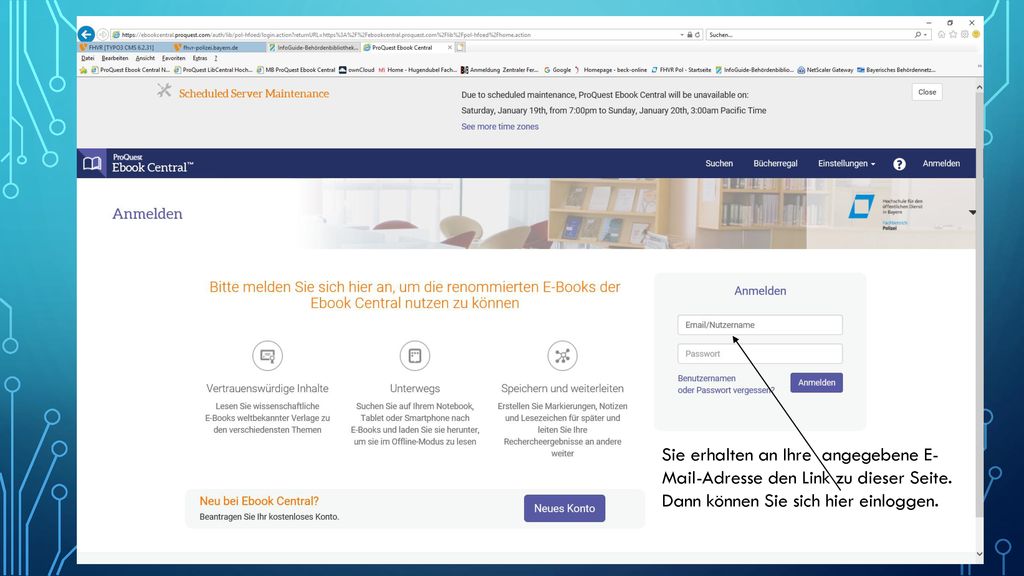Click the Email/Nutzername input field
The height and width of the screenshot is (576, 1024).
coord(760,325)
